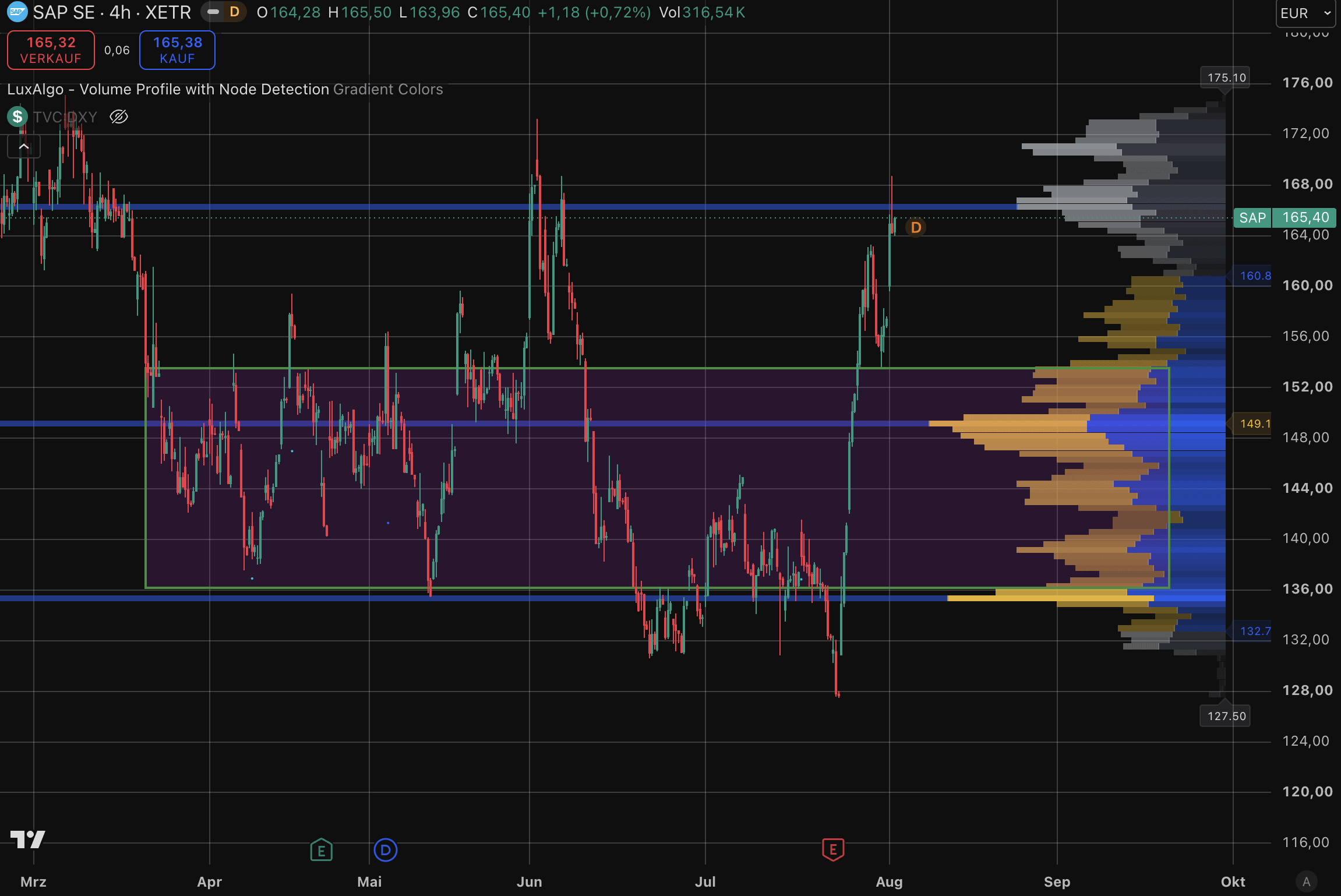Viewport: 1341px width, 896px height.
Task: Click the 176,00 price axis label
Action: pos(1307,83)
